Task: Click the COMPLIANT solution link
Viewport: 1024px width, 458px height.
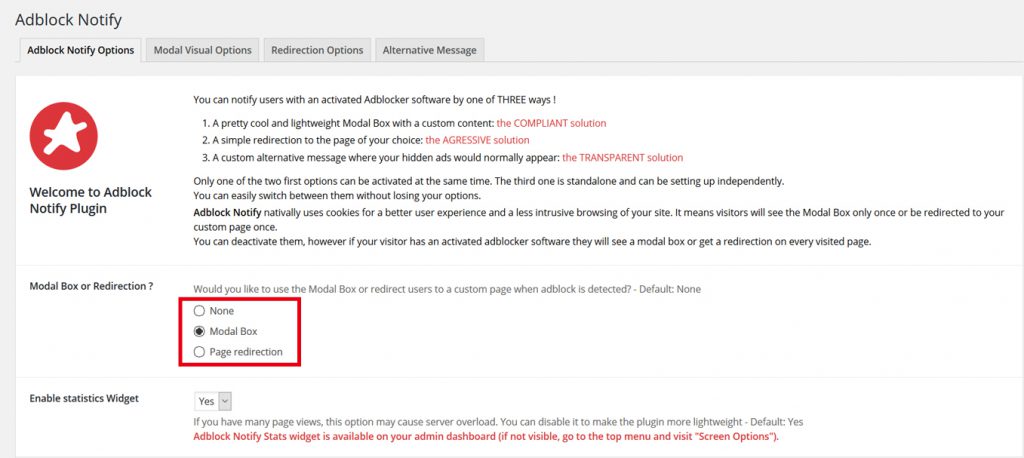Action: click(x=552, y=123)
